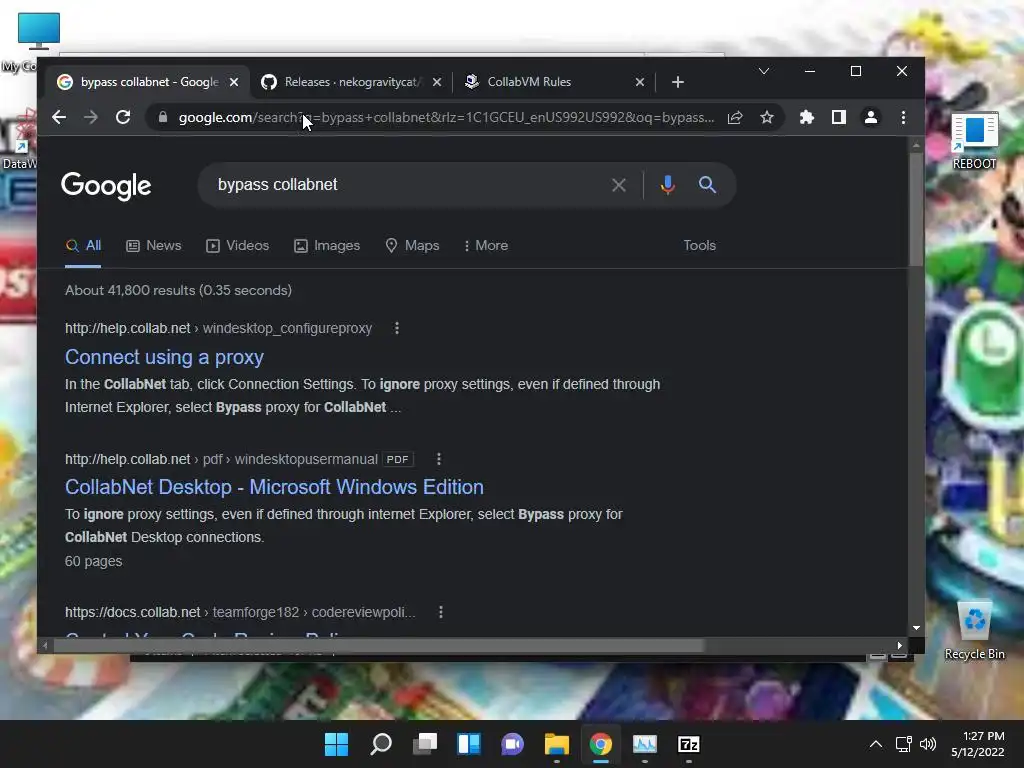Click the Chrome address bar URL
This screenshot has height=768, width=1024.
click(446, 118)
